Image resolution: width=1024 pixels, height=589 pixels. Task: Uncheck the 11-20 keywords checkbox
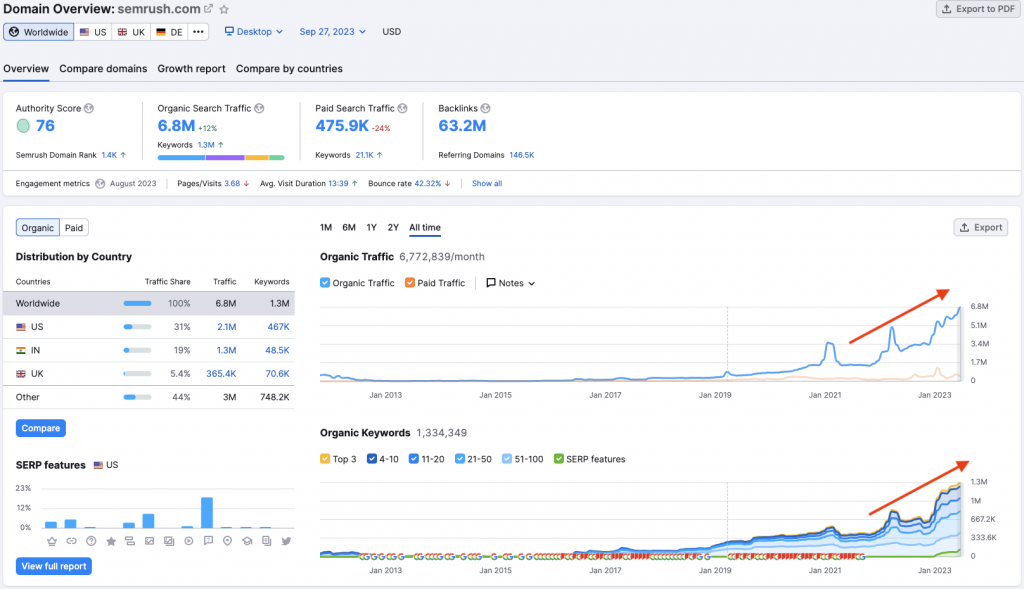(x=413, y=459)
